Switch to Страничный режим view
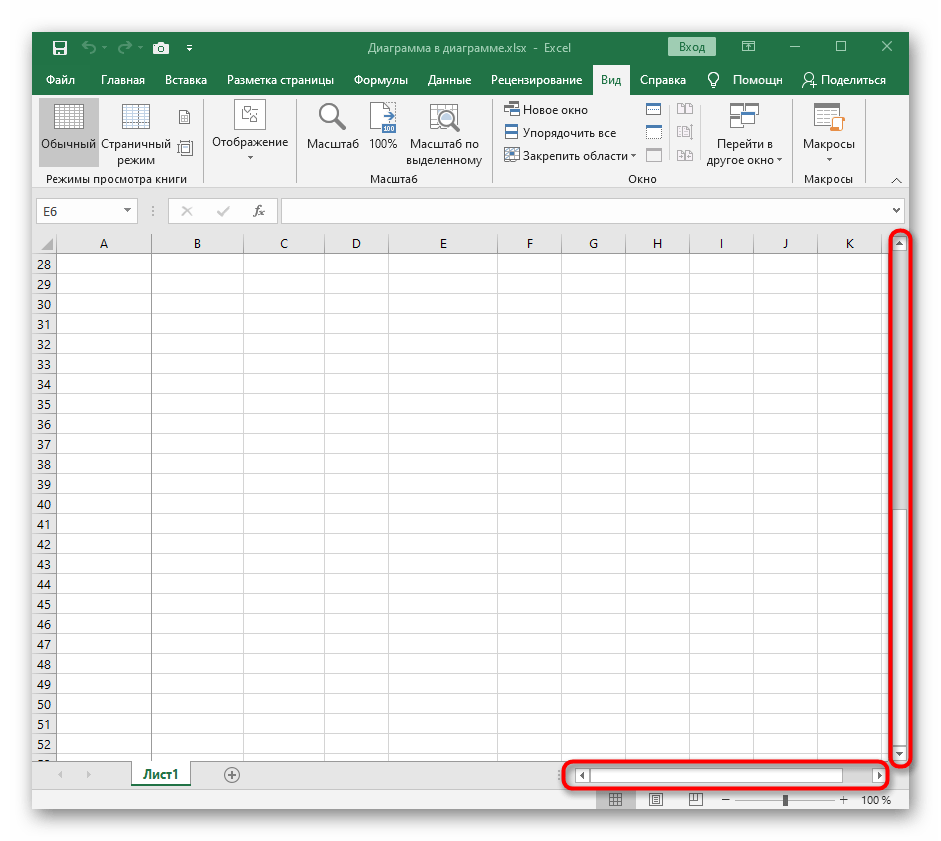This screenshot has height=841, width=941. [136, 135]
